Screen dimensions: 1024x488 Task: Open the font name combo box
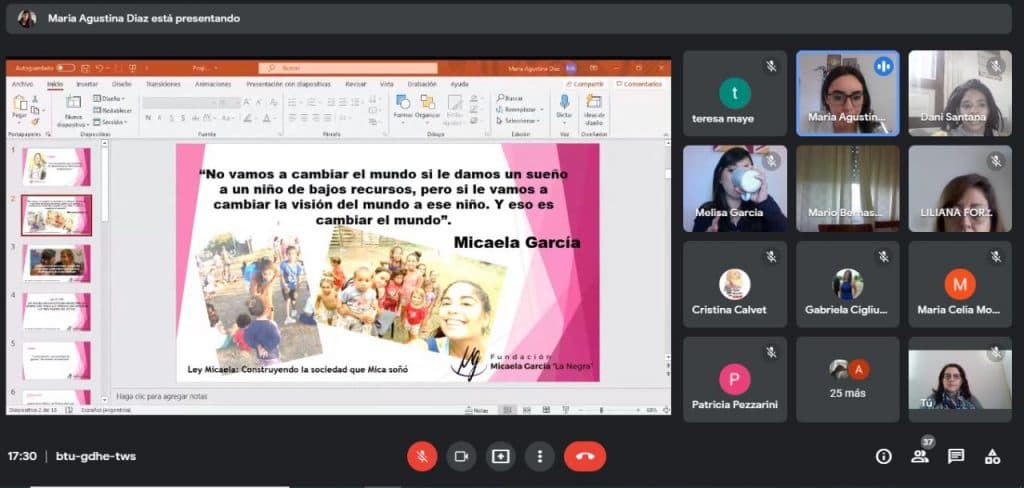pyautogui.click(x=180, y=102)
